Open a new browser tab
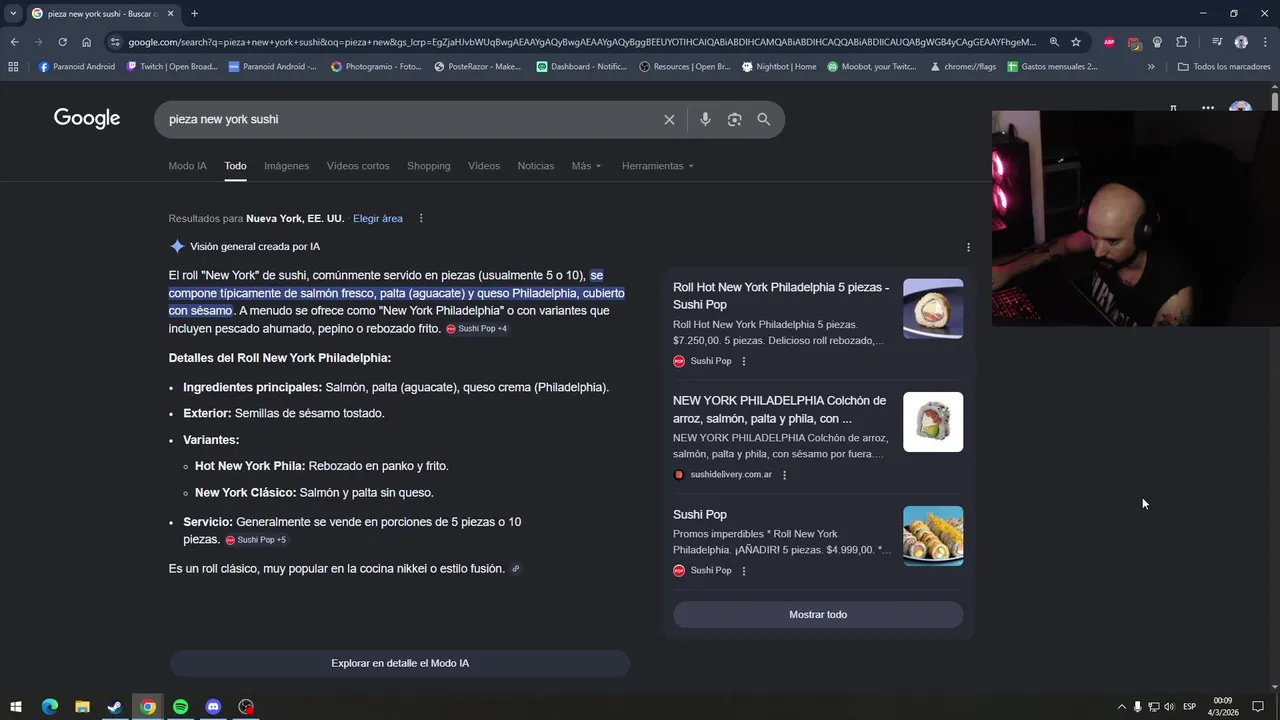1280x720 pixels. click(x=194, y=14)
